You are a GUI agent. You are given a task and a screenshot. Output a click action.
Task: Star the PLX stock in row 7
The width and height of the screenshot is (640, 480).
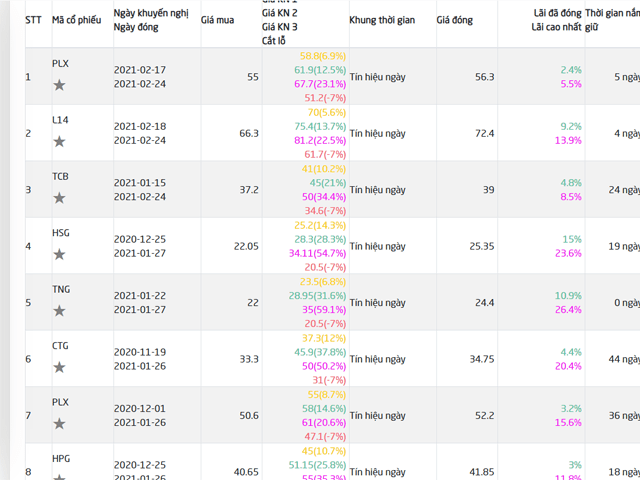pyautogui.click(x=59, y=424)
